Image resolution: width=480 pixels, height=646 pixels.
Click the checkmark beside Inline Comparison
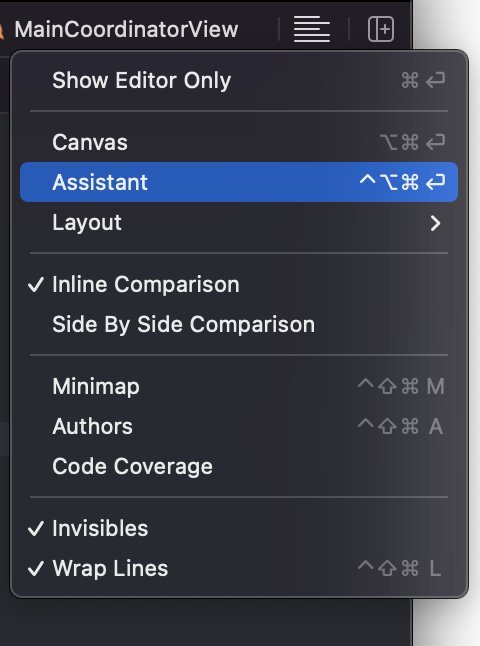pos(36,285)
